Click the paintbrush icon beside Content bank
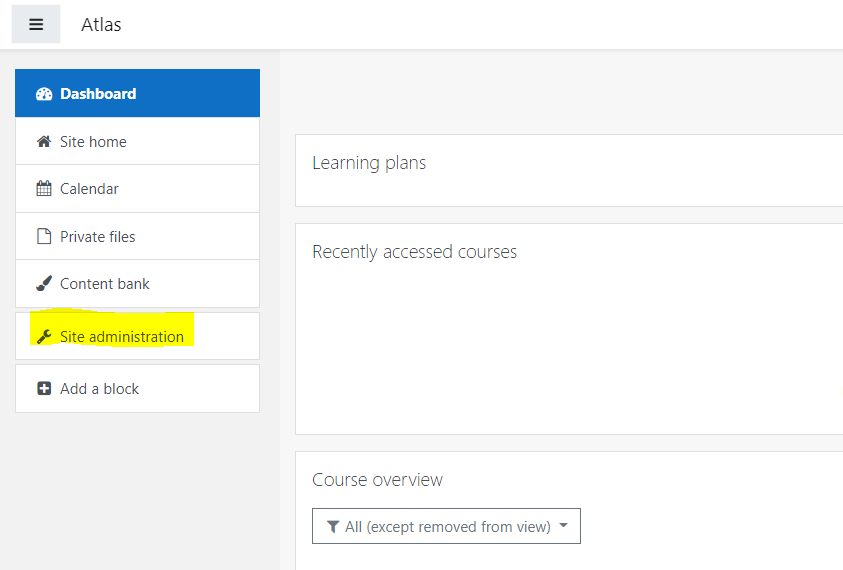843x570 pixels. tap(43, 284)
